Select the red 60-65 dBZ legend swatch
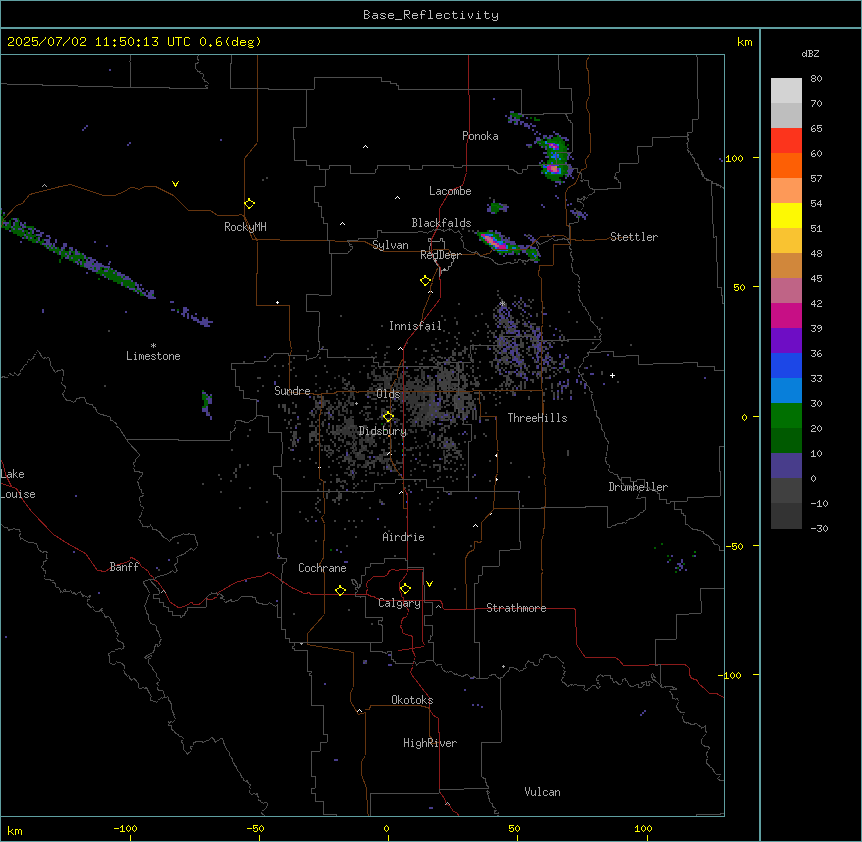Image resolution: width=862 pixels, height=842 pixels. [x=786, y=141]
